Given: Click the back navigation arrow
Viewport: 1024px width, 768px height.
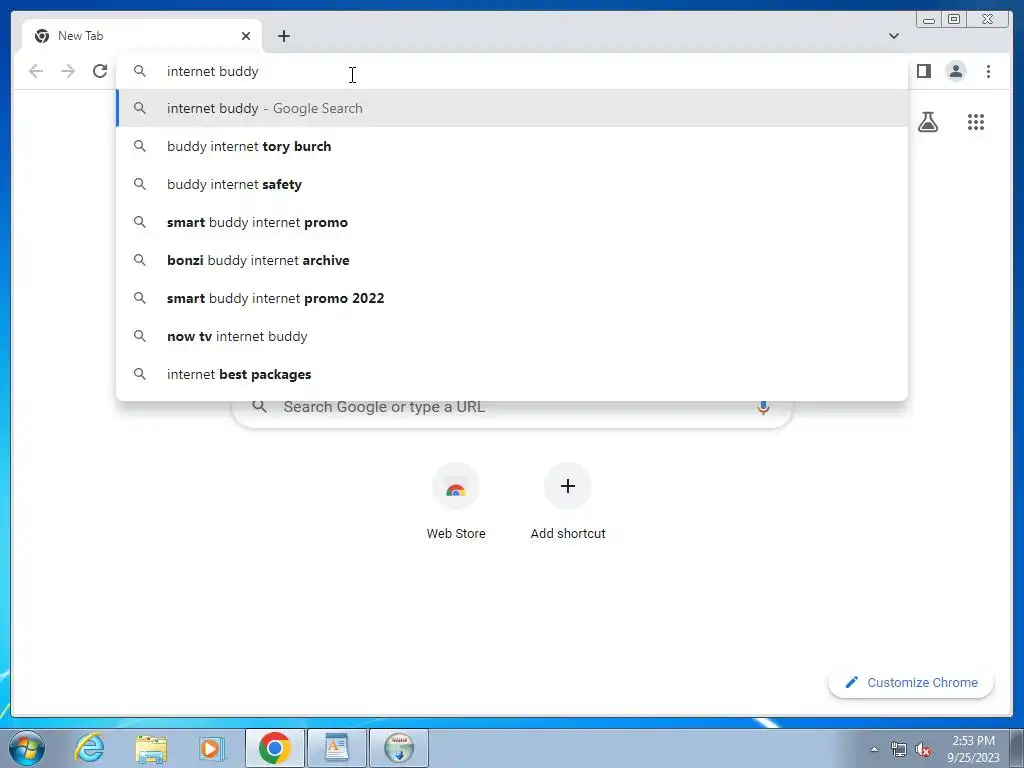Looking at the screenshot, I should (x=36, y=71).
